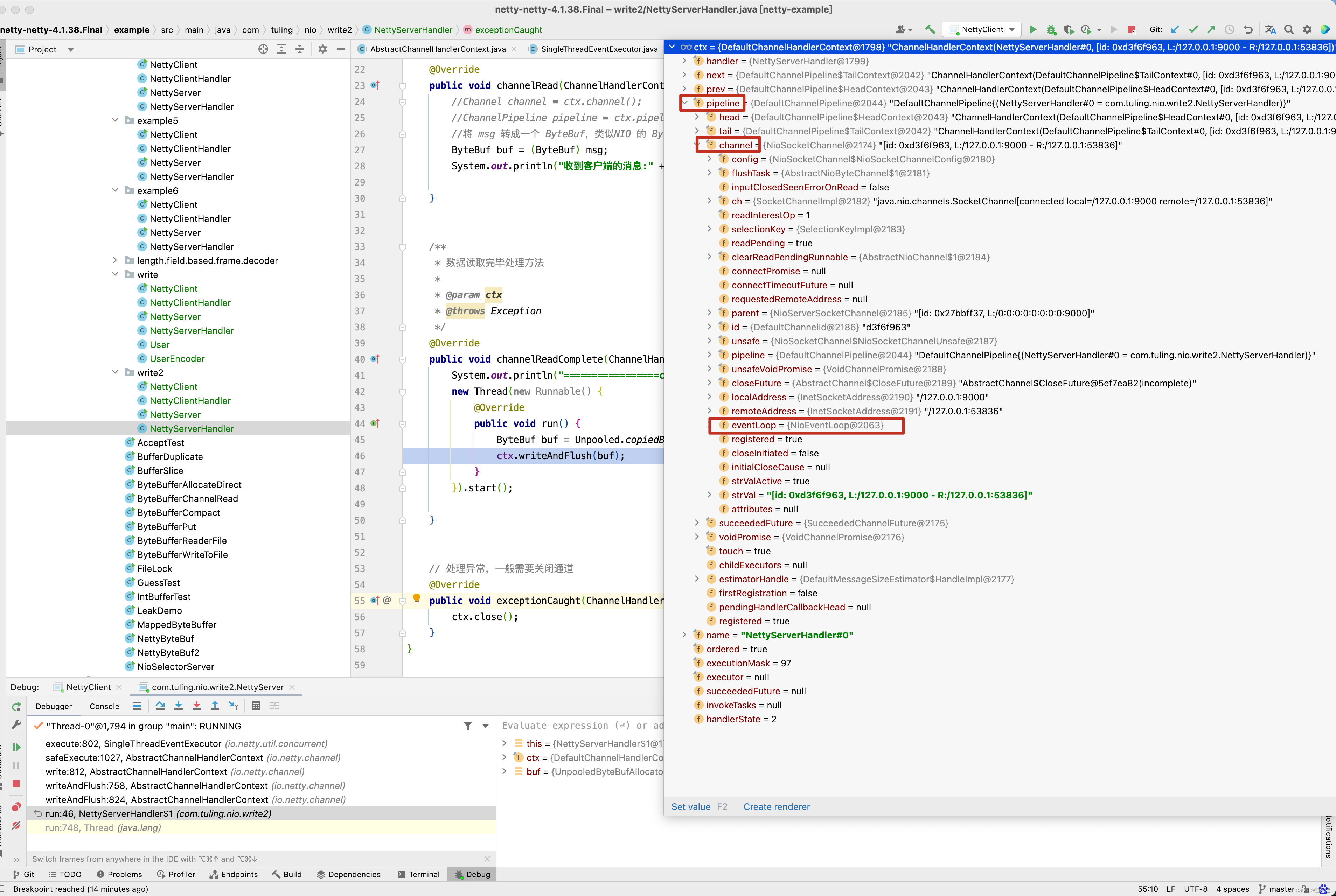
Task: Click the Resume Program icon in debug sidebar
Action: tap(16, 747)
